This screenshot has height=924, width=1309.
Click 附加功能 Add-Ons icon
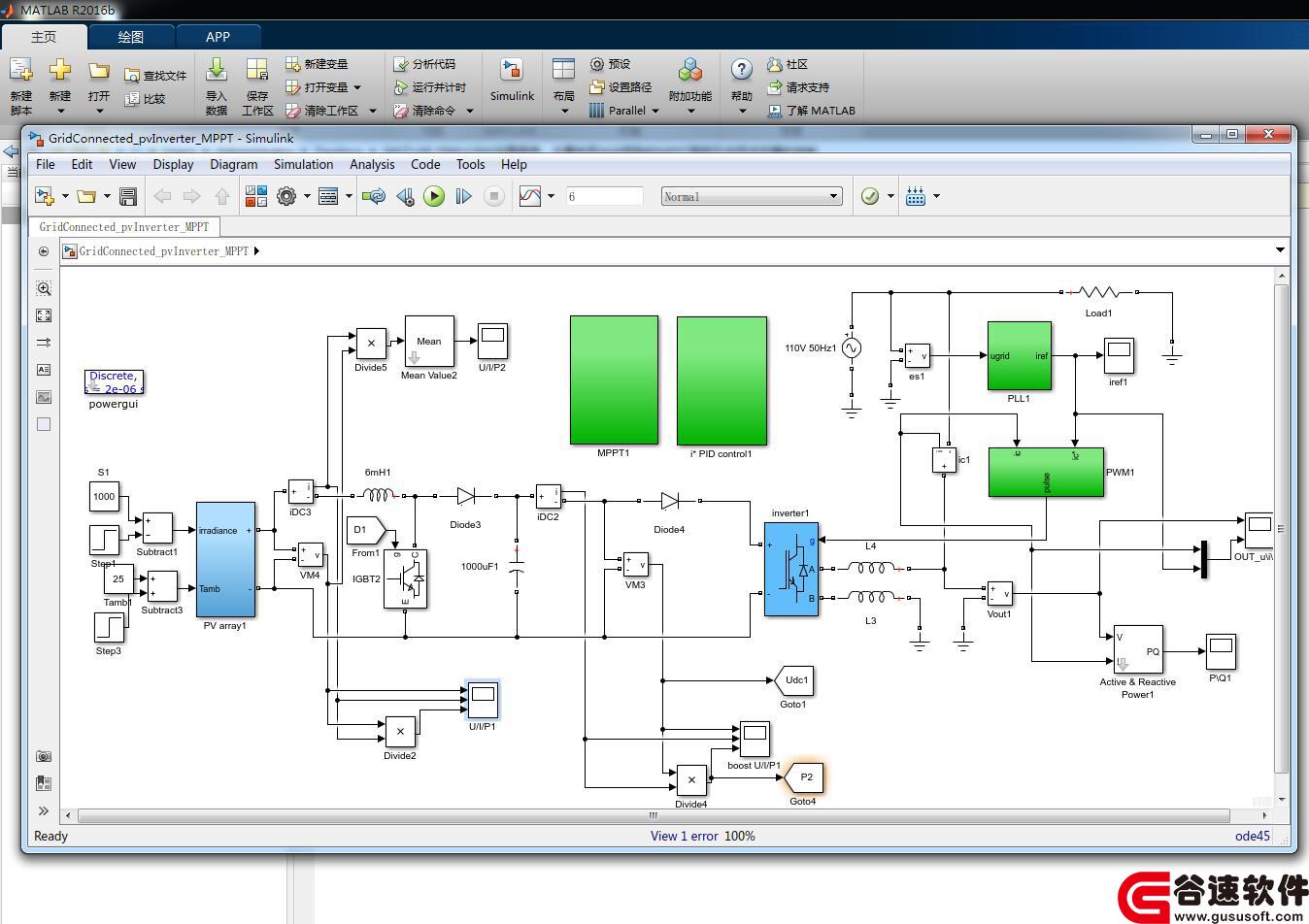click(x=690, y=85)
